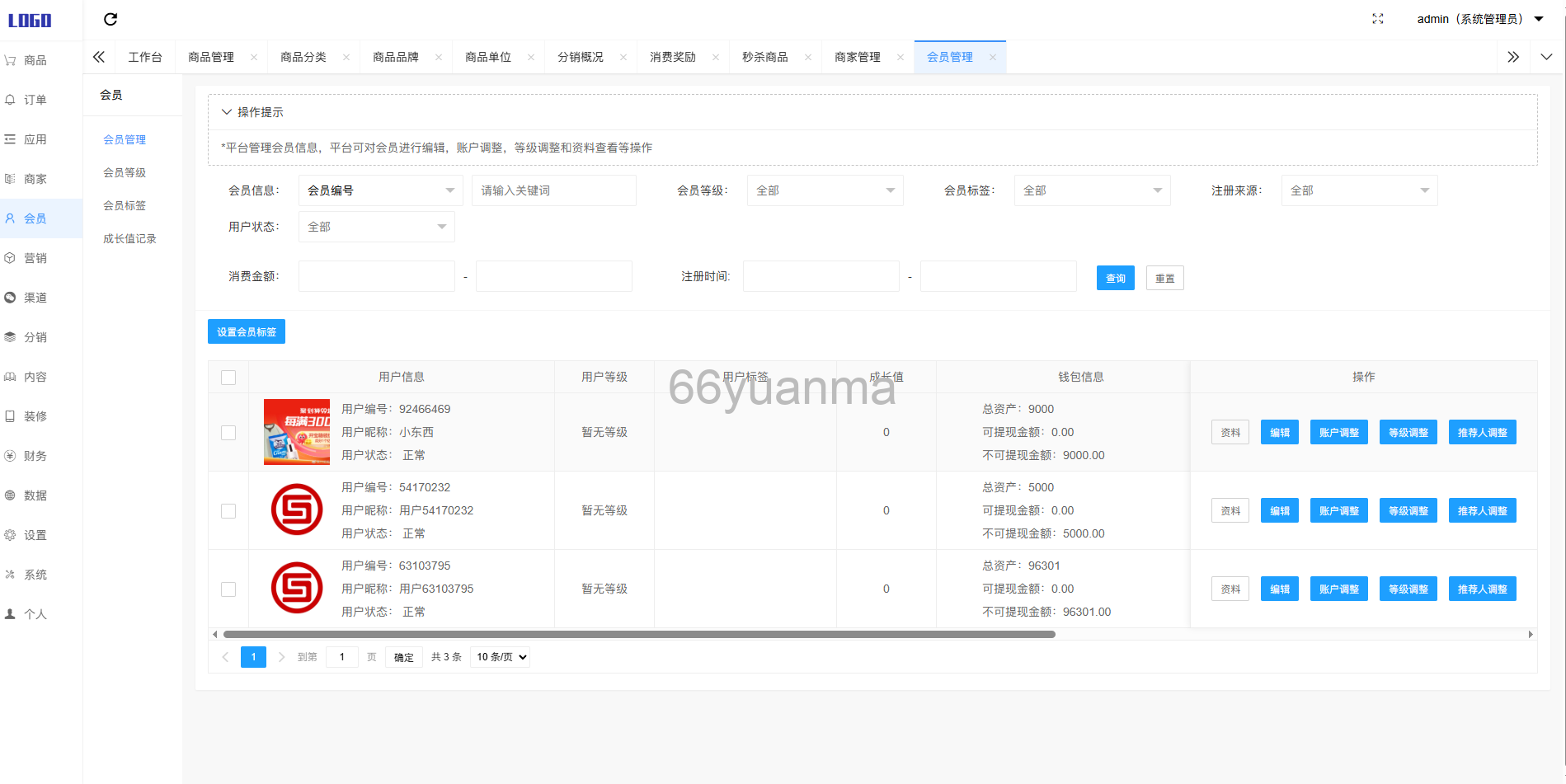Check the row for user 54170232

tap(228, 511)
